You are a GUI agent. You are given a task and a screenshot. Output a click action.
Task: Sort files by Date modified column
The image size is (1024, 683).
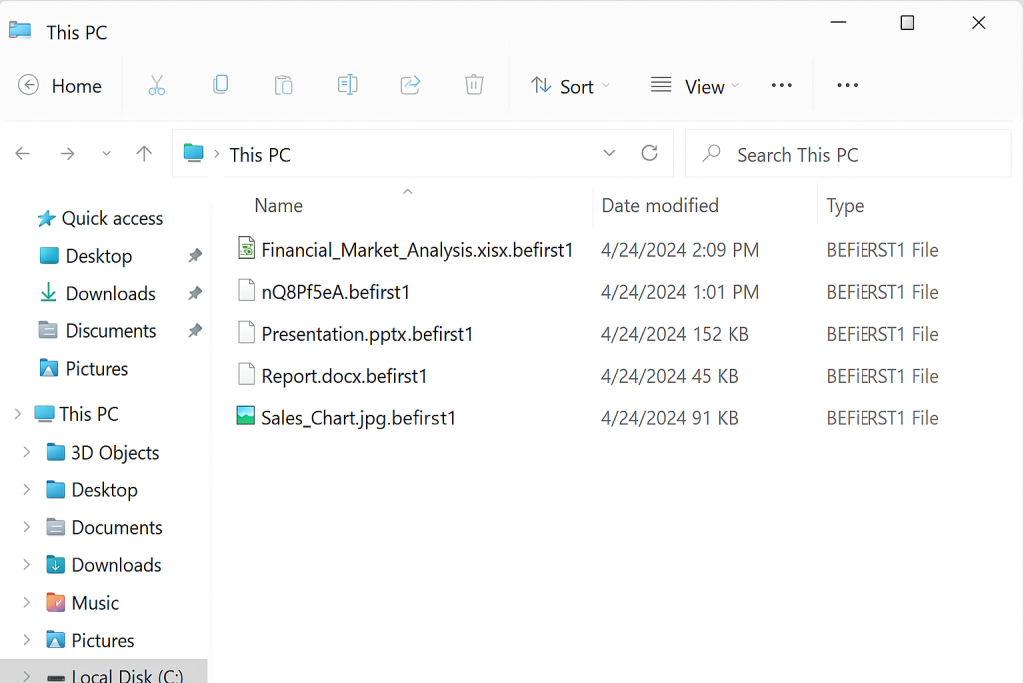(x=660, y=206)
